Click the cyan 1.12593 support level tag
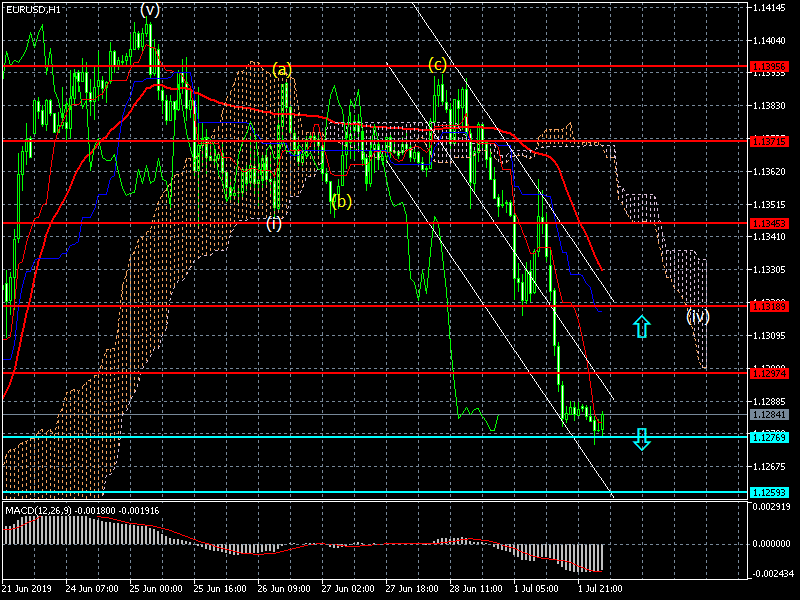The width and height of the screenshot is (800, 600). 769,492
